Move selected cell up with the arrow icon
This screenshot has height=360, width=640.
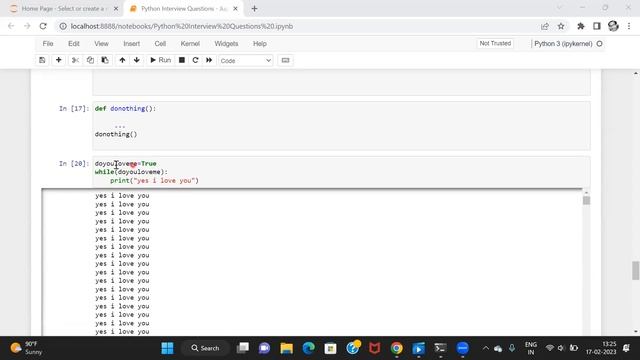coord(122,60)
